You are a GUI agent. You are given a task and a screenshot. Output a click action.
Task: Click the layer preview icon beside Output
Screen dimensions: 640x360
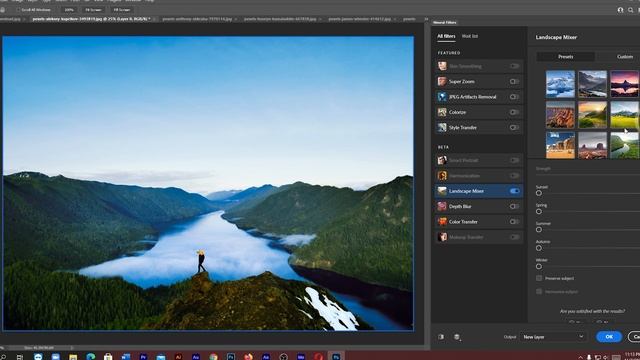457,337
